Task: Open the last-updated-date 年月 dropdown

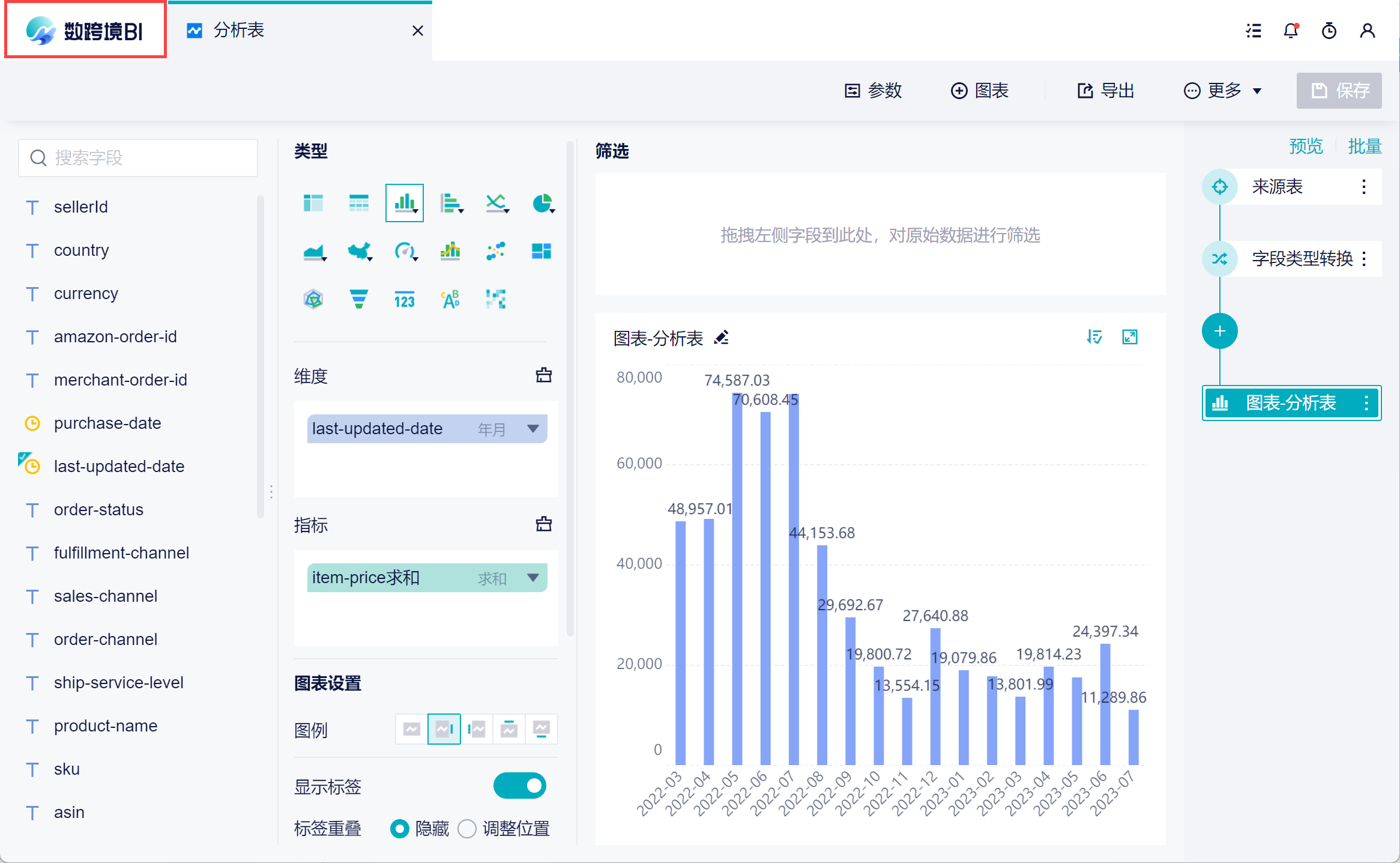Action: (x=533, y=429)
